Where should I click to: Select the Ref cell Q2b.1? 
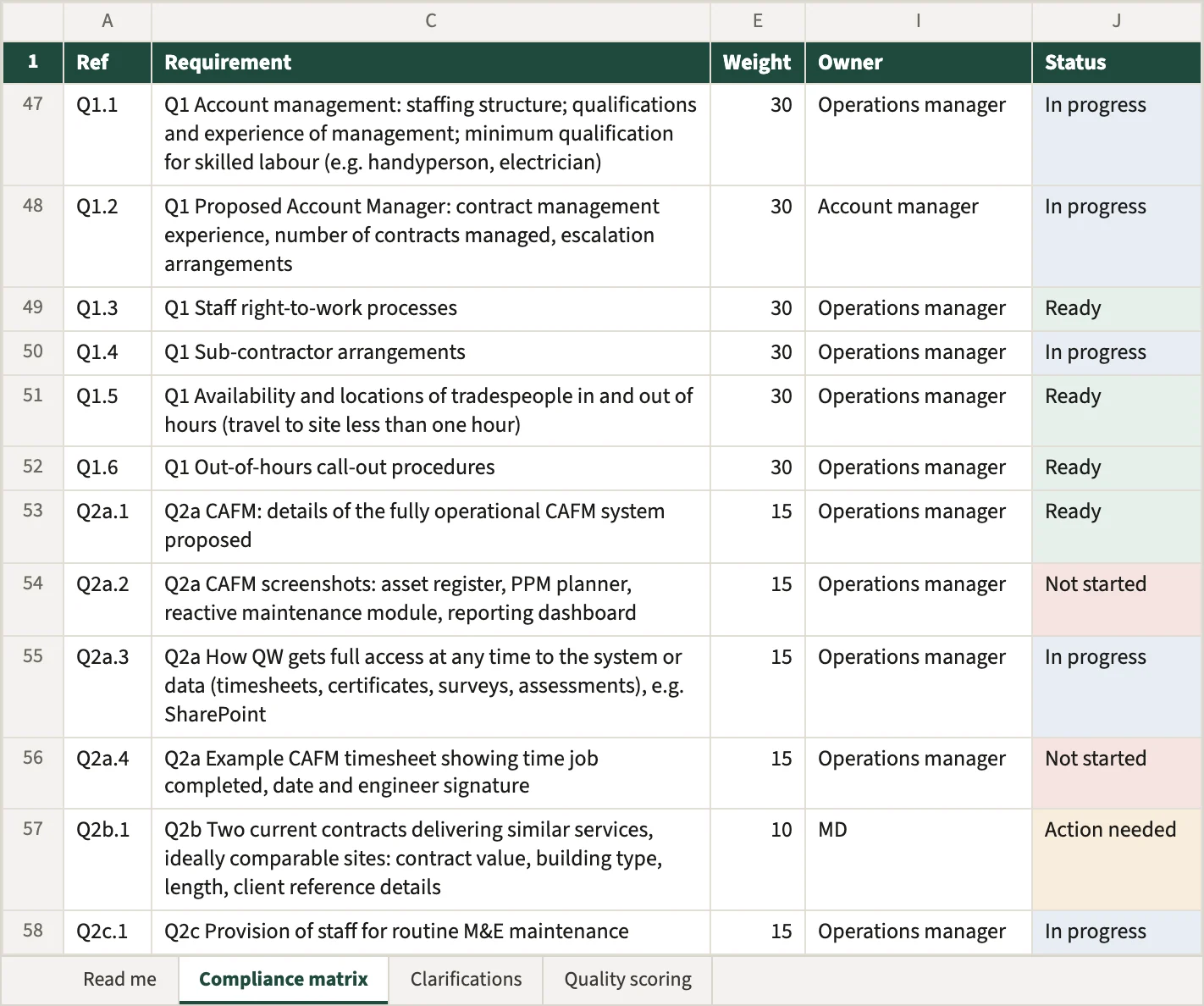tap(108, 860)
